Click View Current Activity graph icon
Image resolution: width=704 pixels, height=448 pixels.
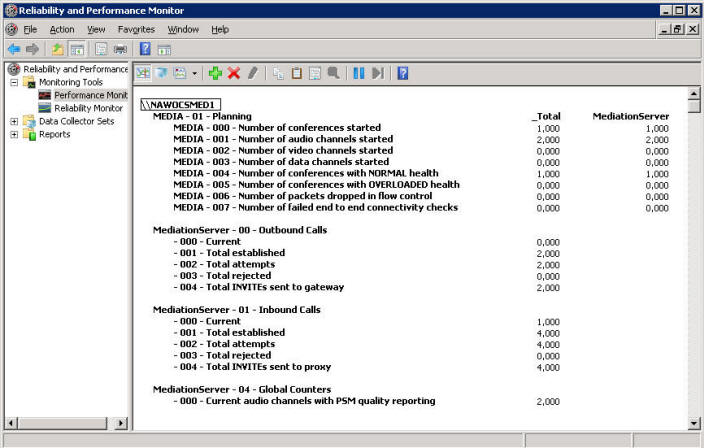143,73
